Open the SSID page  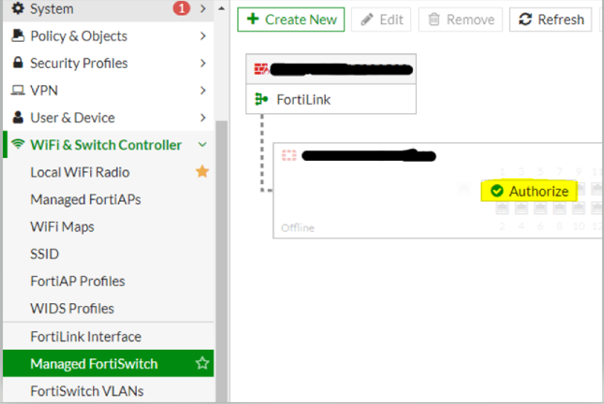pos(108,254)
